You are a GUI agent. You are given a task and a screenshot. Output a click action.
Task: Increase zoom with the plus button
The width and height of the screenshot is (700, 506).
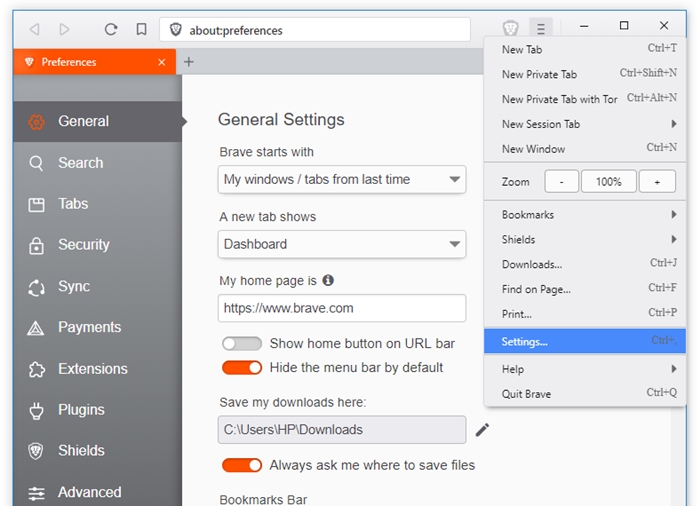pyautogui.click(x=657, y=181)
